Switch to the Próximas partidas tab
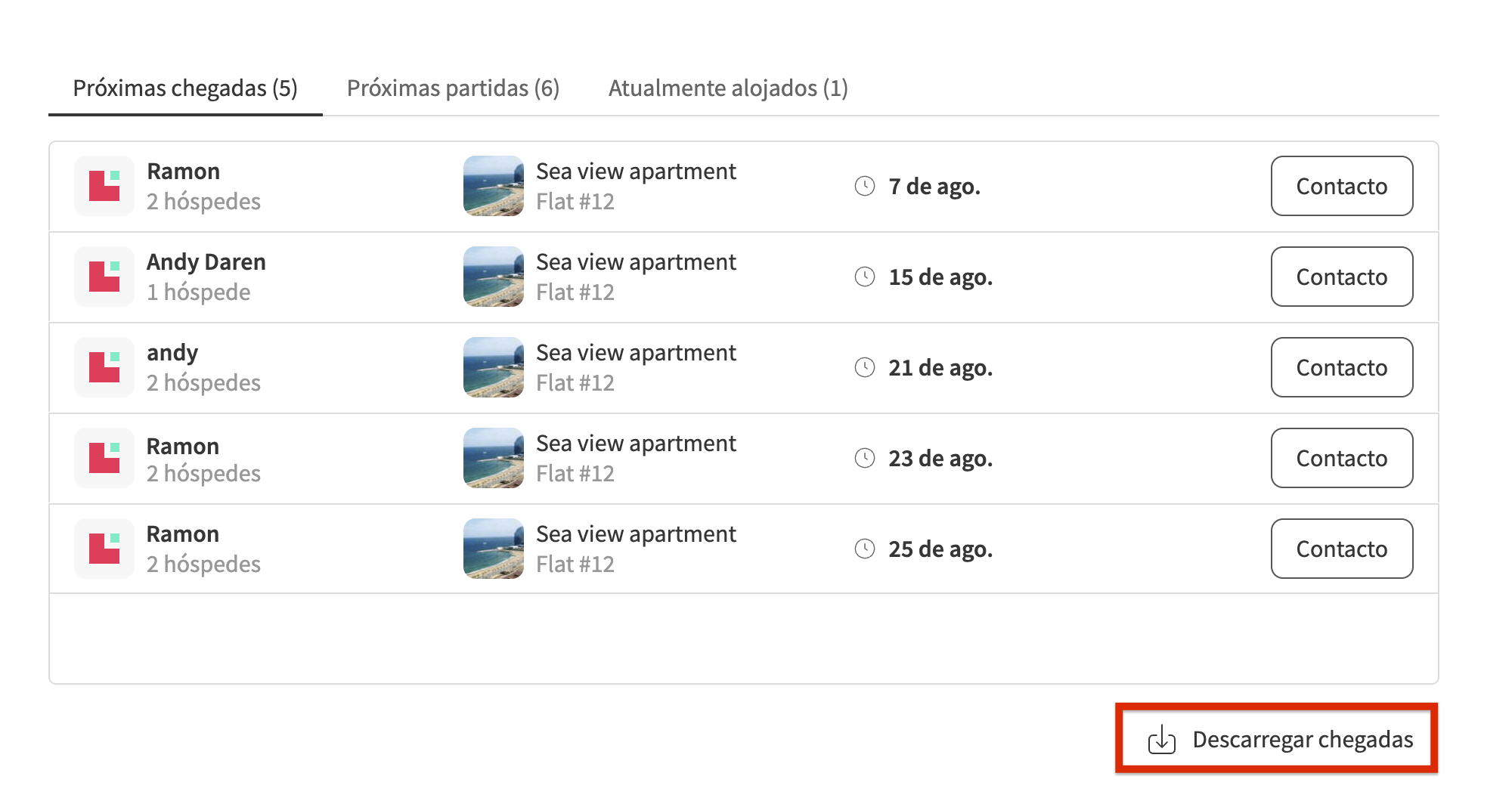This screenshot has width=1512, height=801. (x=452, y=88)
